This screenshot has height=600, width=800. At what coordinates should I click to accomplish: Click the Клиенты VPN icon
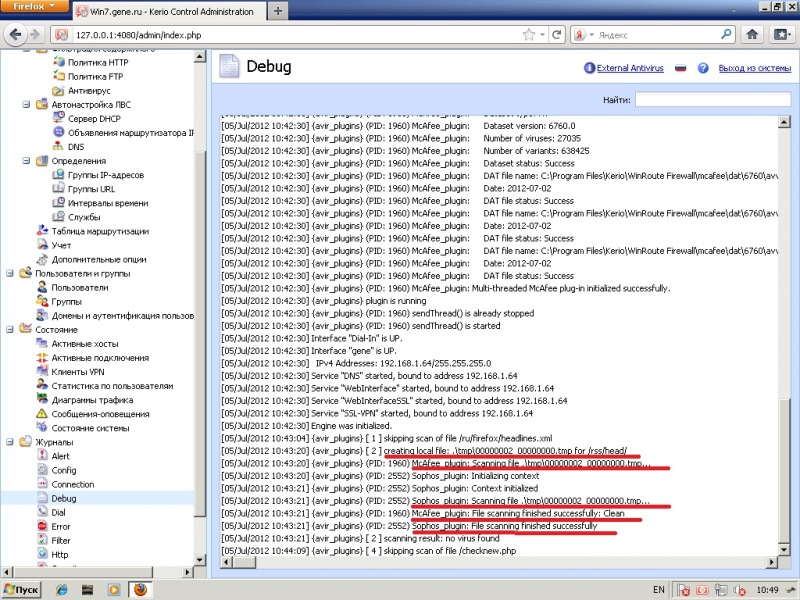[x=41, y=371]
